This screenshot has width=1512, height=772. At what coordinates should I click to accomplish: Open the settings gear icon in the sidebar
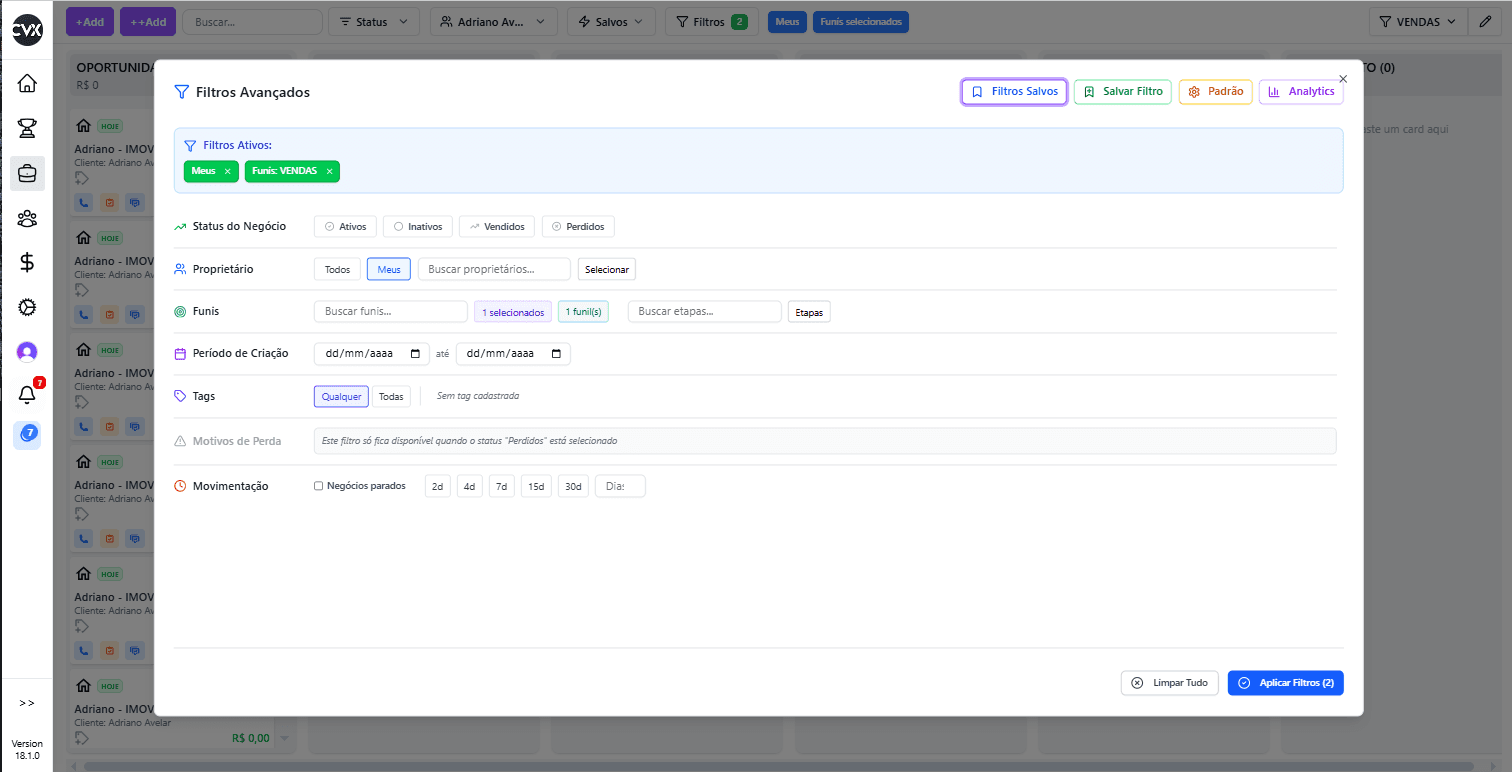(x=27, y=307)
